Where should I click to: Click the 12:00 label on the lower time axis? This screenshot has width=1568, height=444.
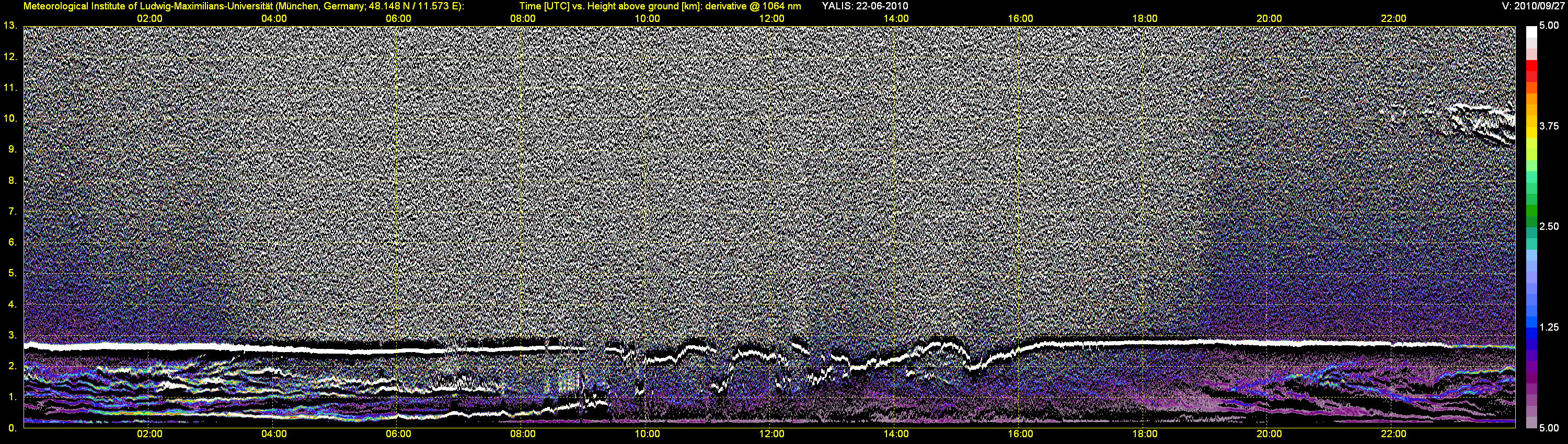click(772, 434)
